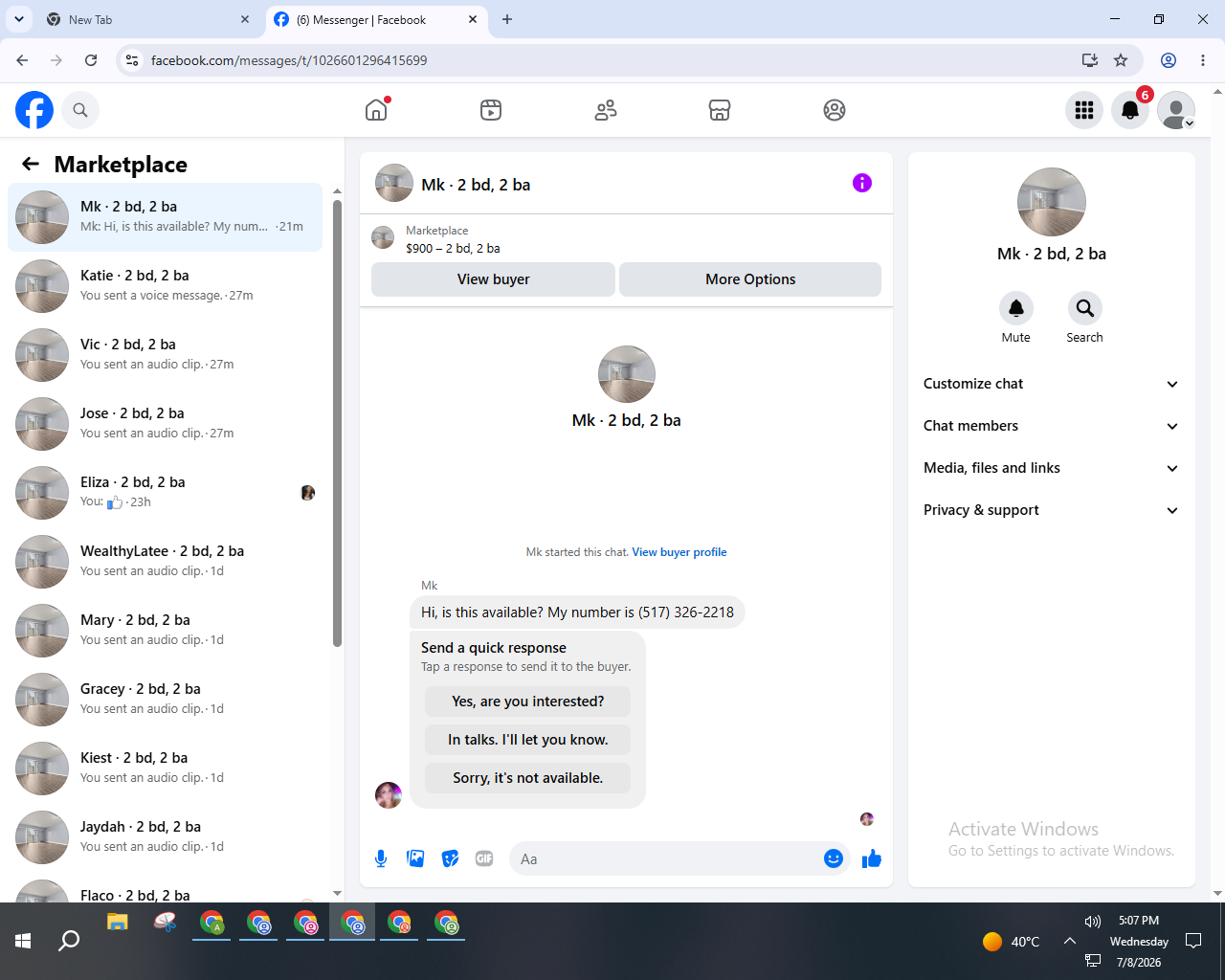
Task: Open the account profile menu
Action: pos(1176,110)
